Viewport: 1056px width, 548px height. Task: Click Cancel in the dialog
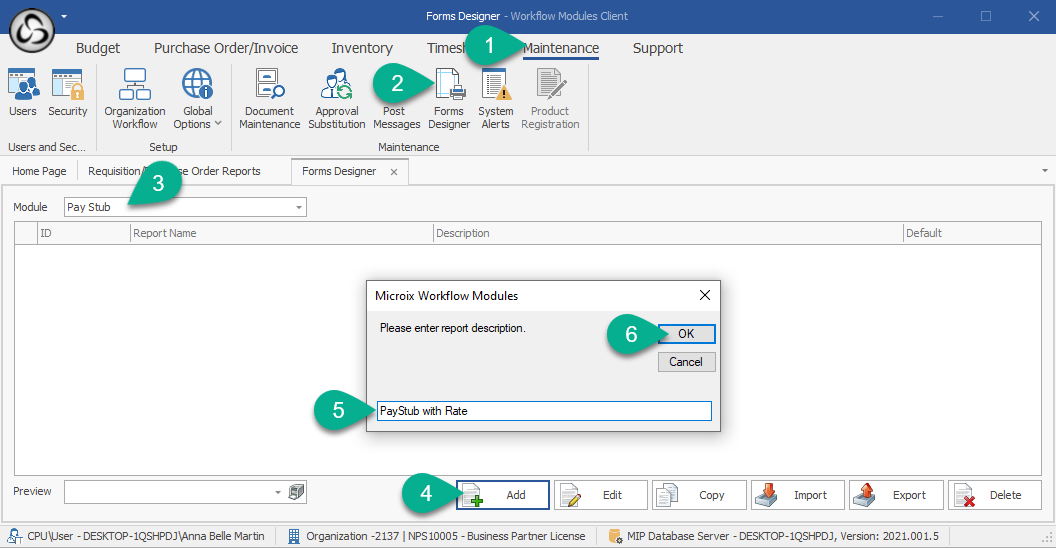[x=686, y=362]
